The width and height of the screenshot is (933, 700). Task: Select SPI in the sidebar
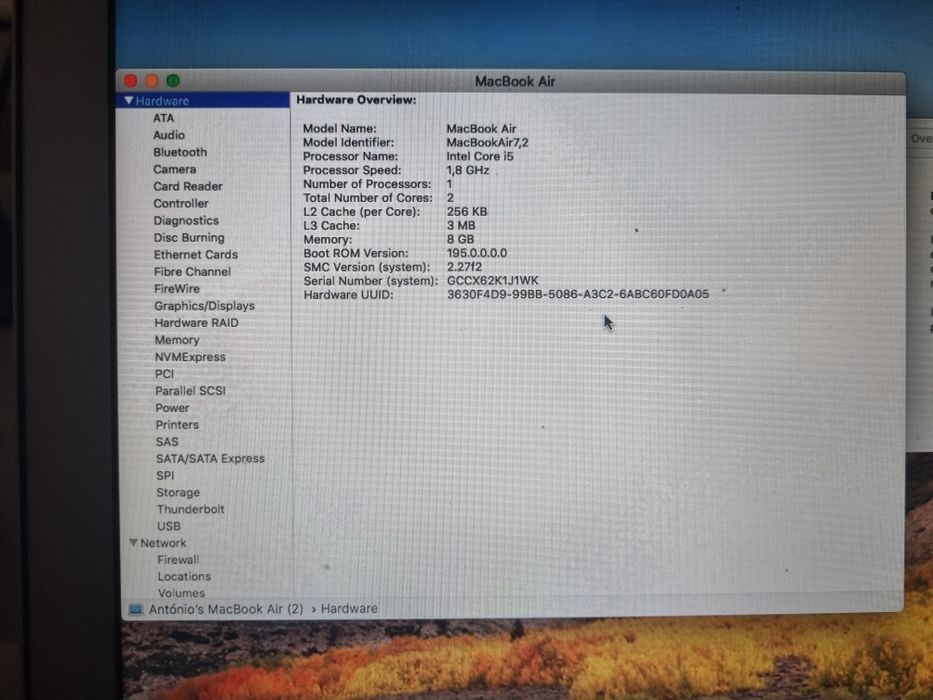(x=165, y=476)
